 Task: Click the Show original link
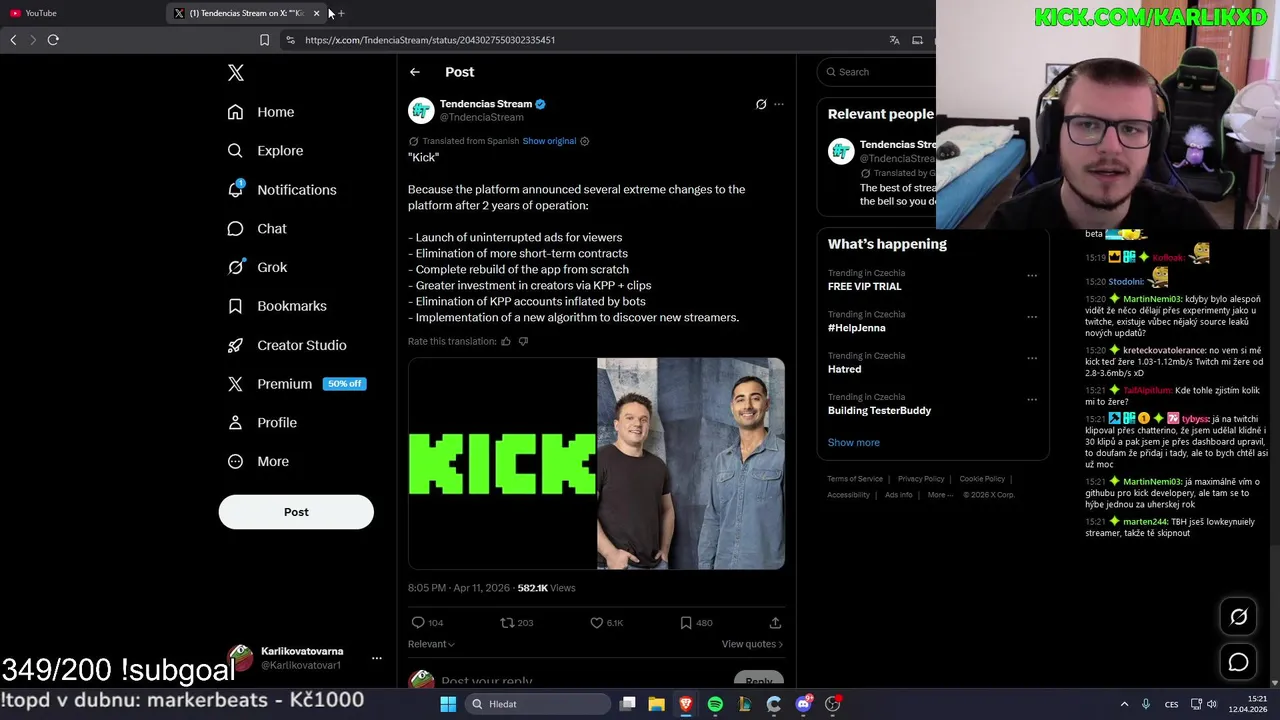pos(549,141)
